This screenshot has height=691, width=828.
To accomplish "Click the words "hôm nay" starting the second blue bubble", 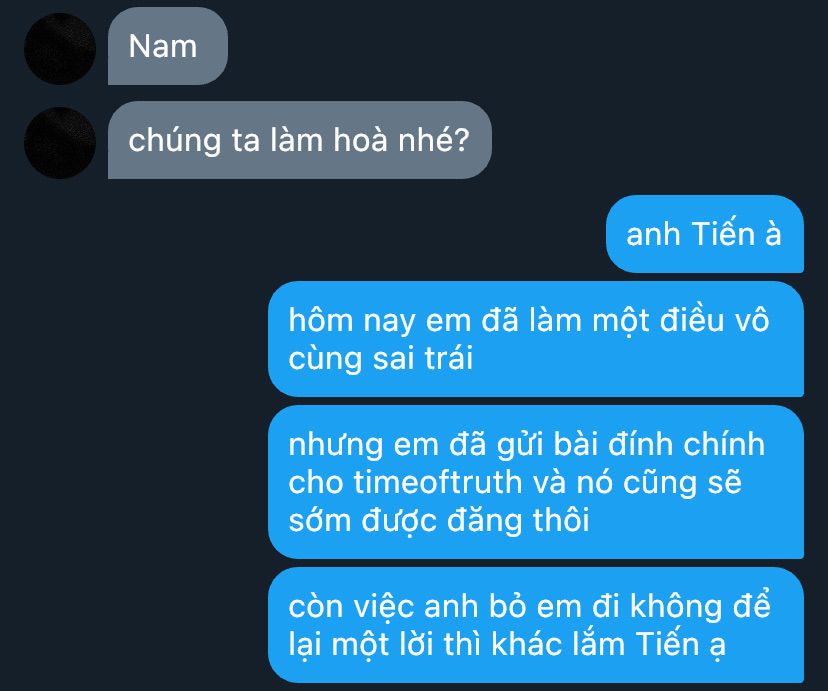I will 352,321.
